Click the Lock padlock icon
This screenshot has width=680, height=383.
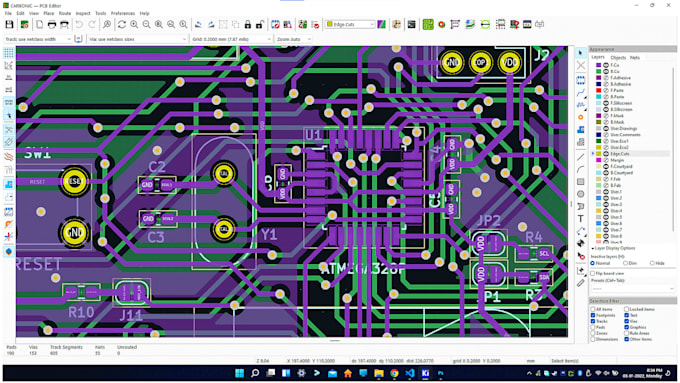(248, 25)
